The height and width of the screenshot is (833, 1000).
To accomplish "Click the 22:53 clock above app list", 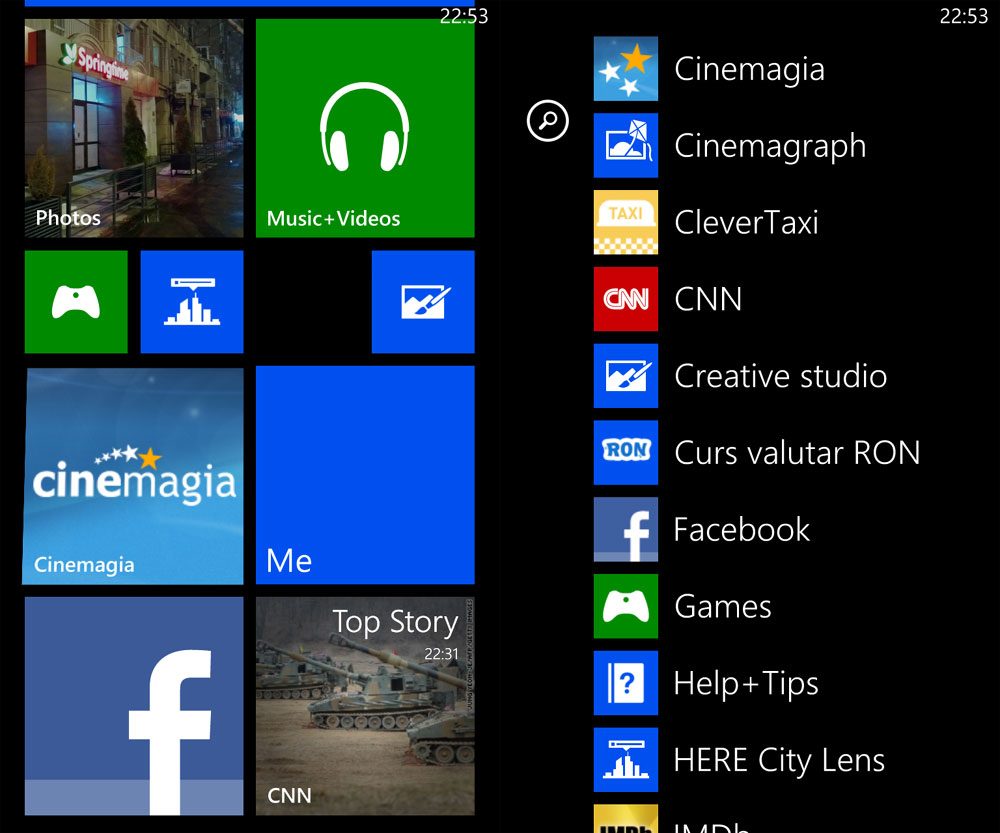I will pos(964,16).
